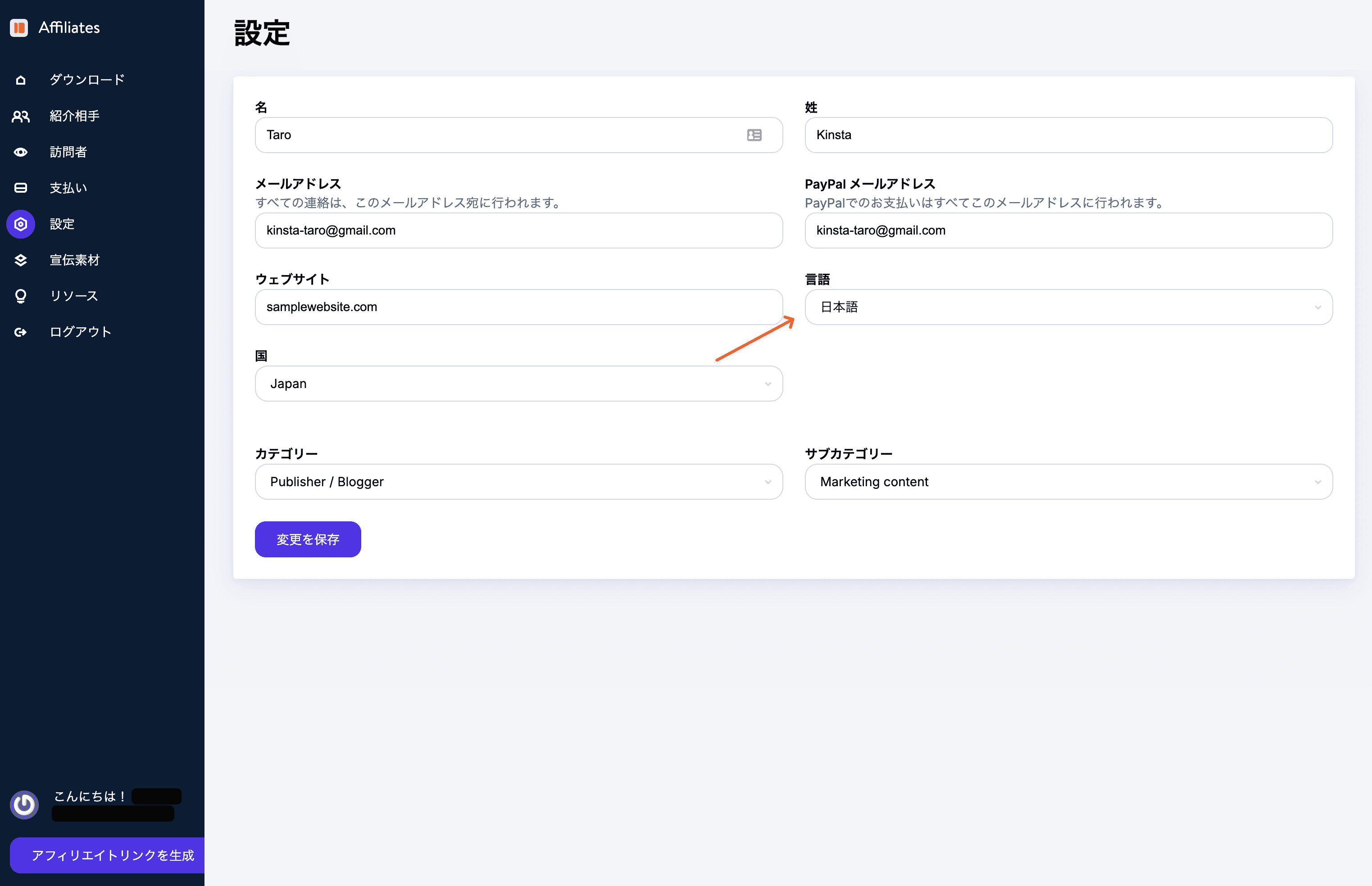1372x886 pixels.
Task: Expand the 言語 dropdown menu
Action: coord(1068,306)
